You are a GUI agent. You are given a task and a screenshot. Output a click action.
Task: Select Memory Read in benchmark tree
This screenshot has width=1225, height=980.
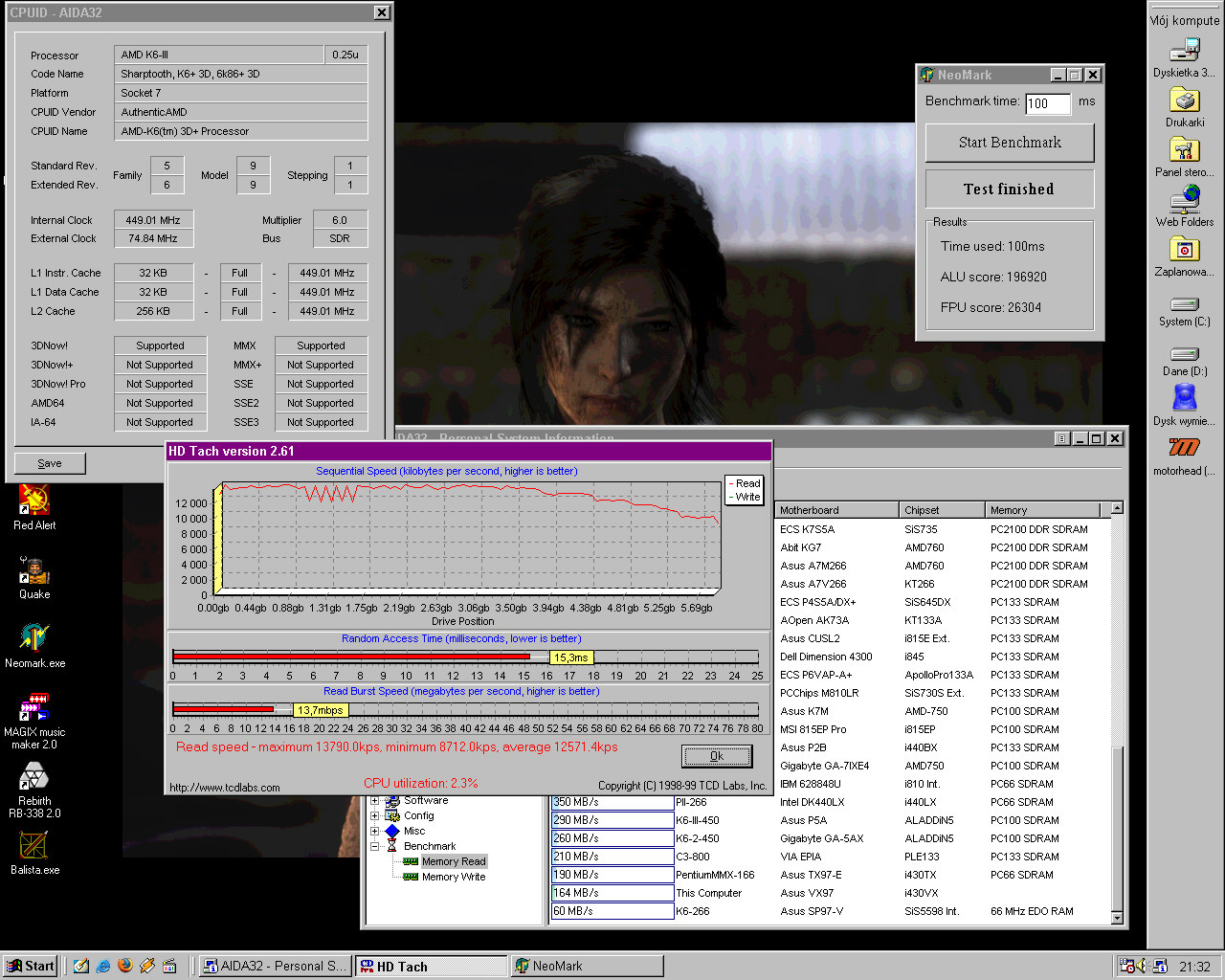click(x=454, y=861)
